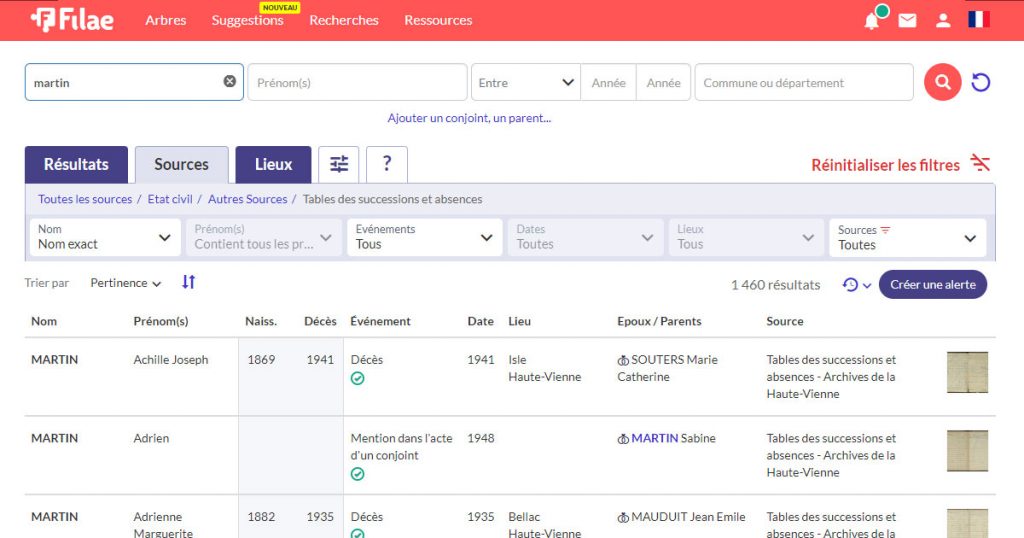Open the Pertinence sort dropdown
The height and width of the screenshot is (538, 1024).
pos(125,283)
